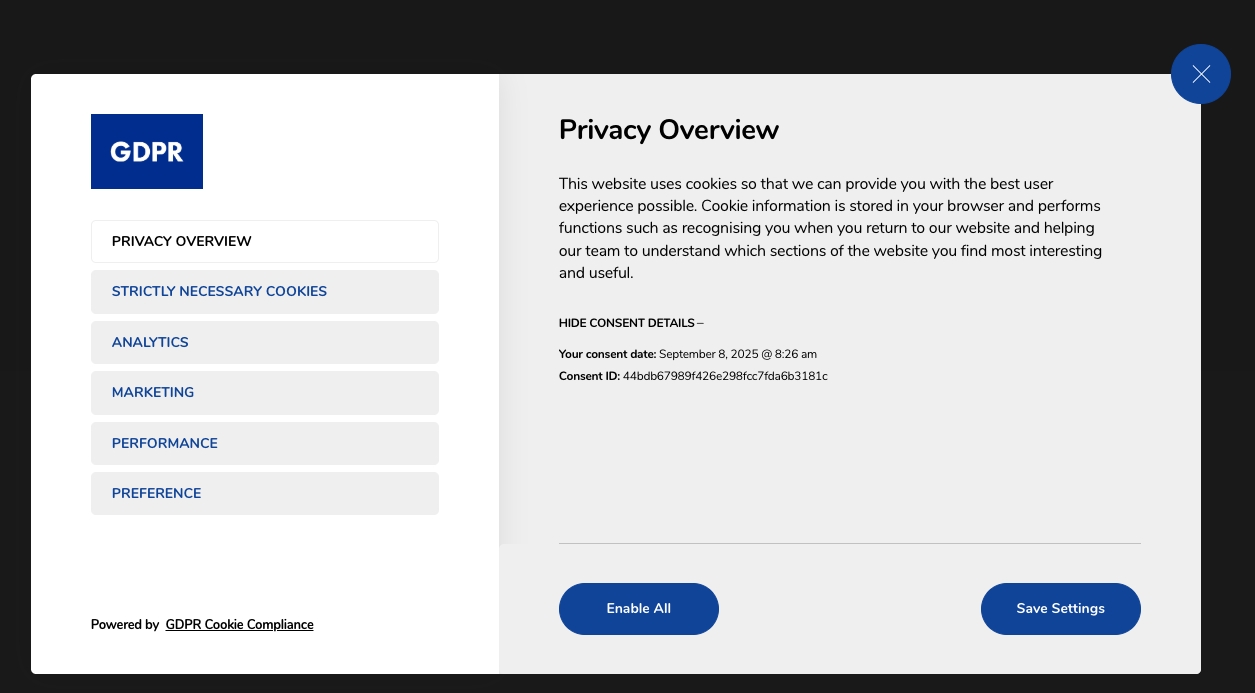Click the divider line above the buttons

tap(849, 544)
